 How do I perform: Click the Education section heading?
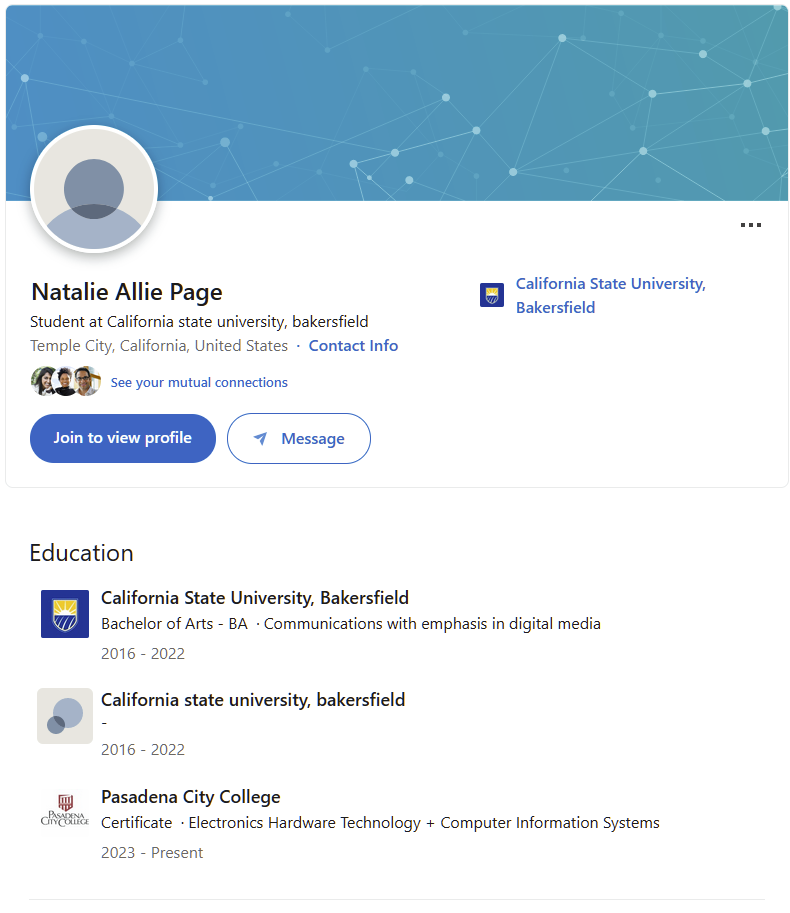tap(81, 553)
